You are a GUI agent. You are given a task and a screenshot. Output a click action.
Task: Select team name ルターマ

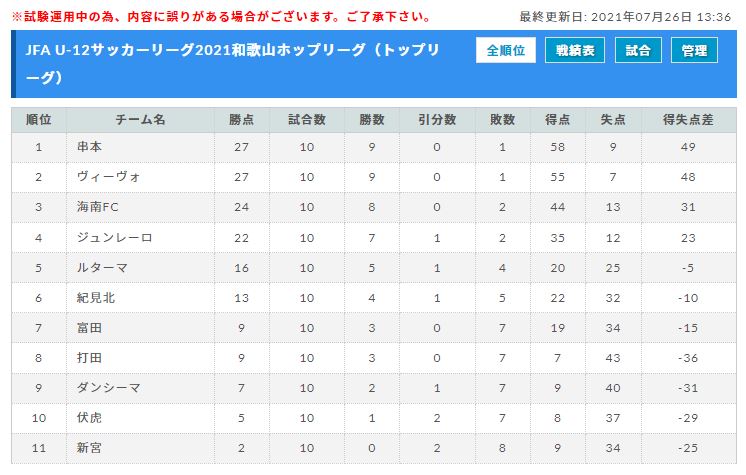[102, 267]
